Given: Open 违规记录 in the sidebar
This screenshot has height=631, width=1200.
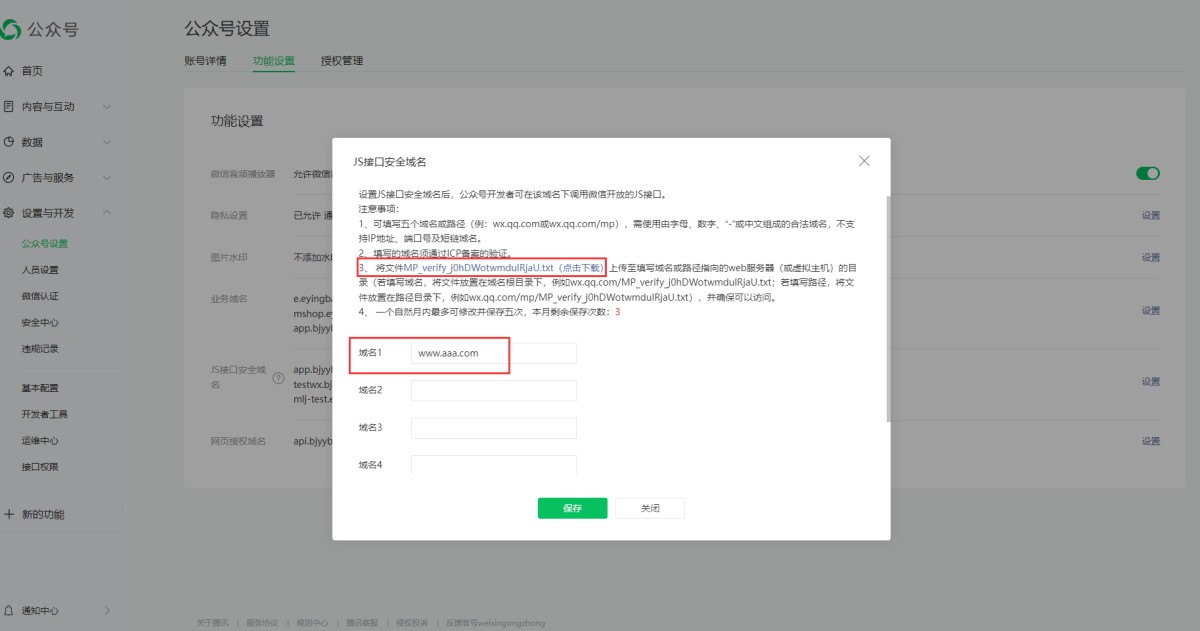Looking at the screenshot, I should click(40, 349).
